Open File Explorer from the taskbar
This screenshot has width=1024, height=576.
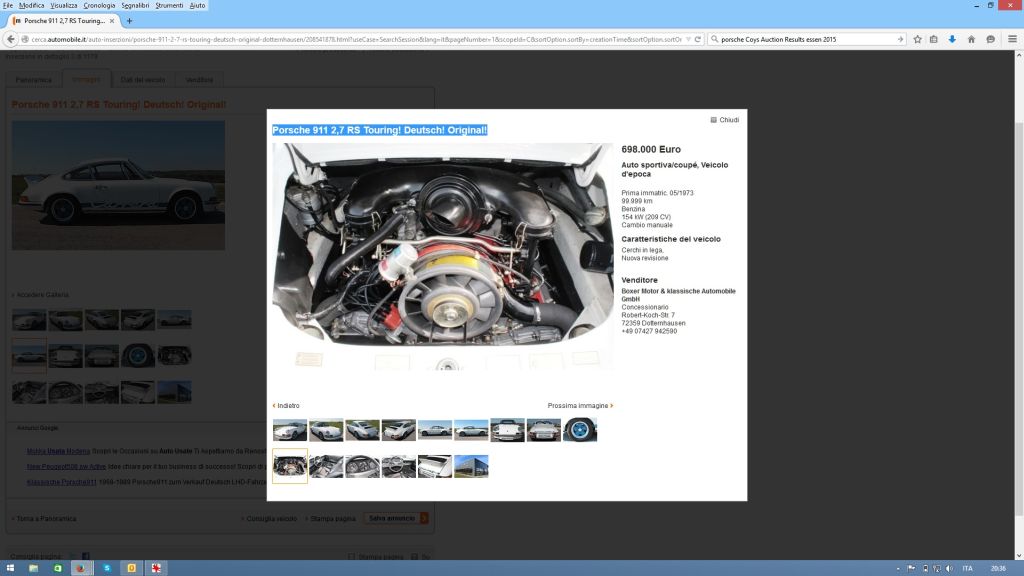pyautogui.click(x=33, y=568)
